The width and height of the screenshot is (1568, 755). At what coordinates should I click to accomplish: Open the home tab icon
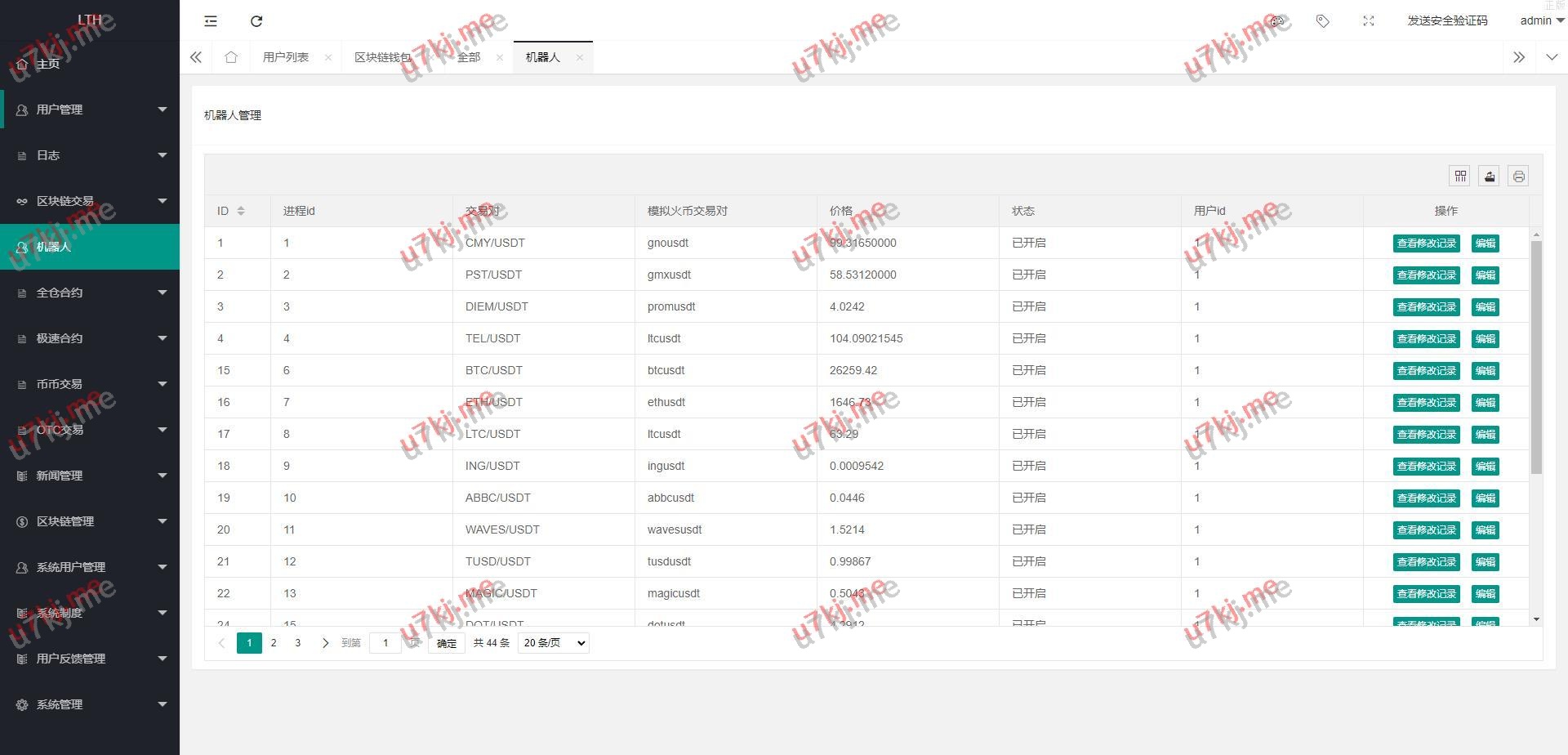click(231, 57)
